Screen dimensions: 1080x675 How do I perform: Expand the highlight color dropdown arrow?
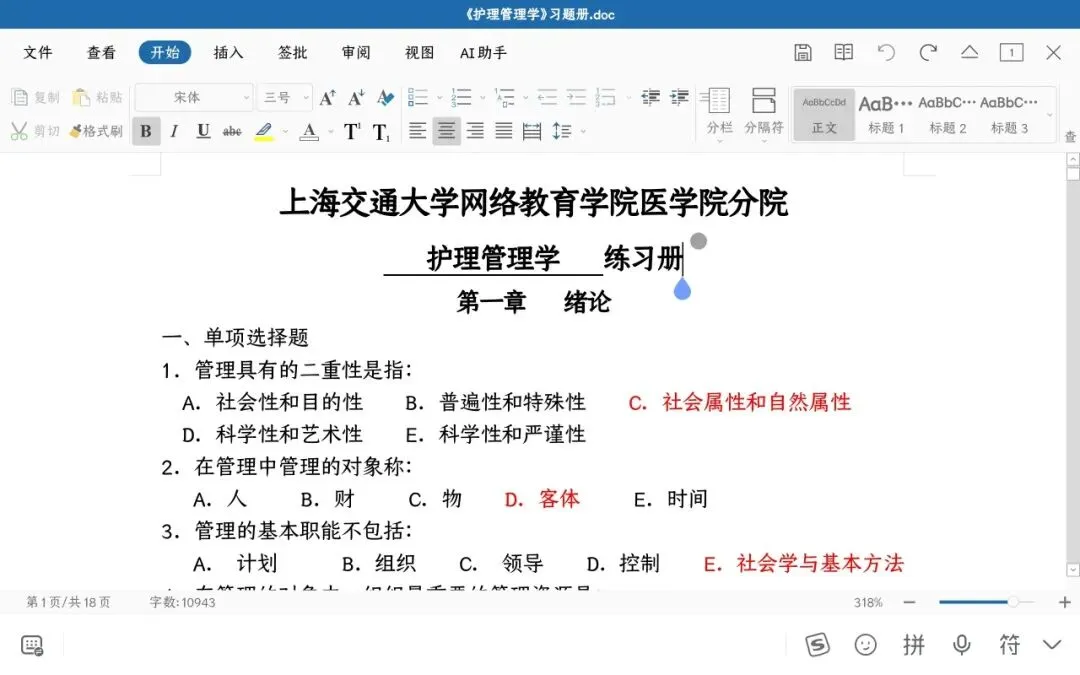(285, 131)
